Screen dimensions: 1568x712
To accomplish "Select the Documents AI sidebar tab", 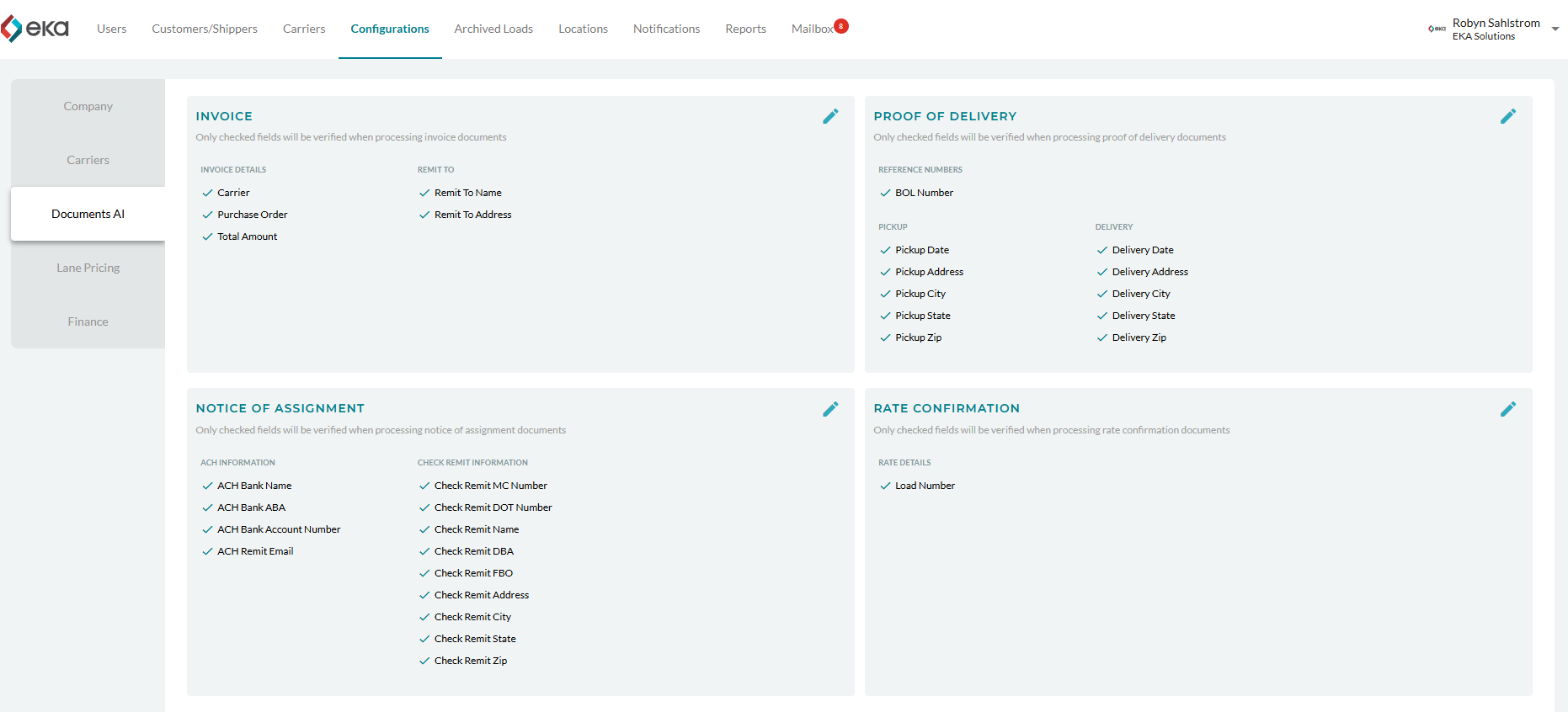I will click(88, 214).
